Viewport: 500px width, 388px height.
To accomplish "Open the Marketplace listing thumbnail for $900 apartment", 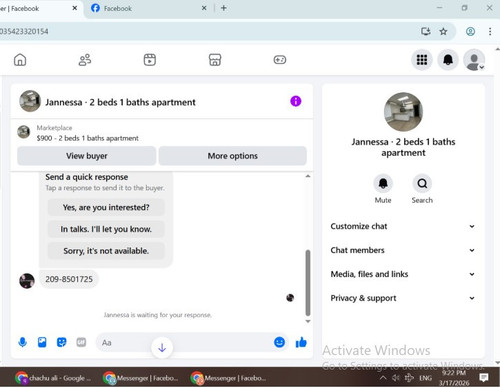I will click(x=24, y=132).
